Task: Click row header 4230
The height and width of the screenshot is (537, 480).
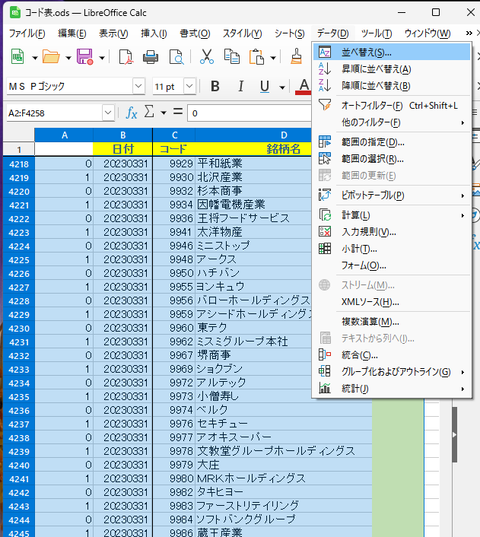Action: point(19,328)
